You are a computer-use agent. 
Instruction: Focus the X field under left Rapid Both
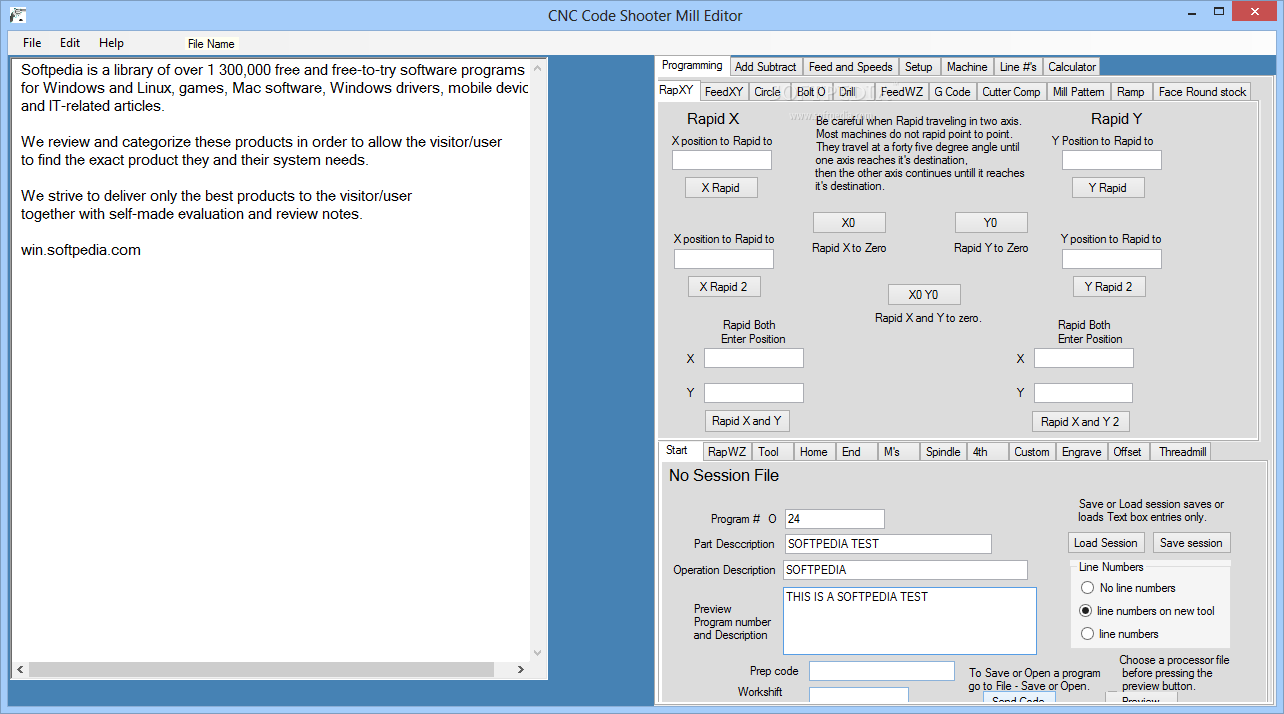tap(754, 358)
